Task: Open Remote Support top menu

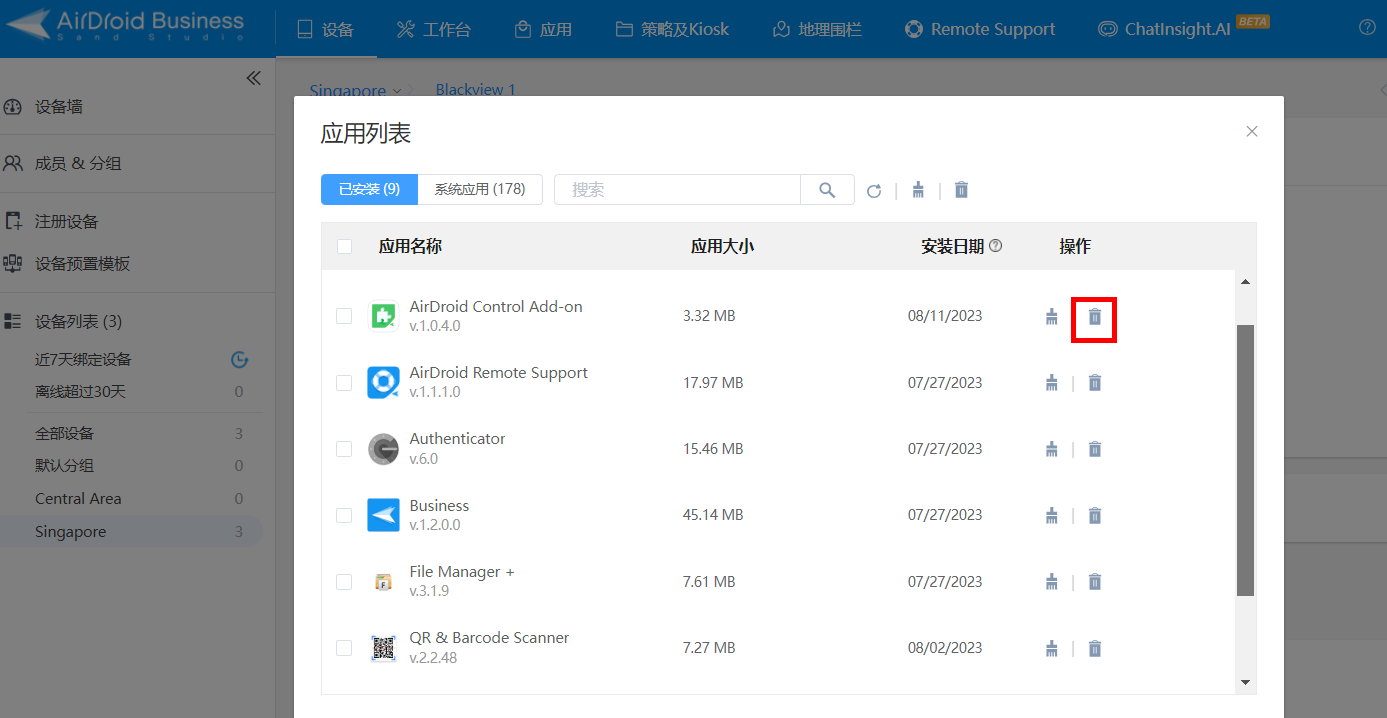Action: click(x=979, y=29)
